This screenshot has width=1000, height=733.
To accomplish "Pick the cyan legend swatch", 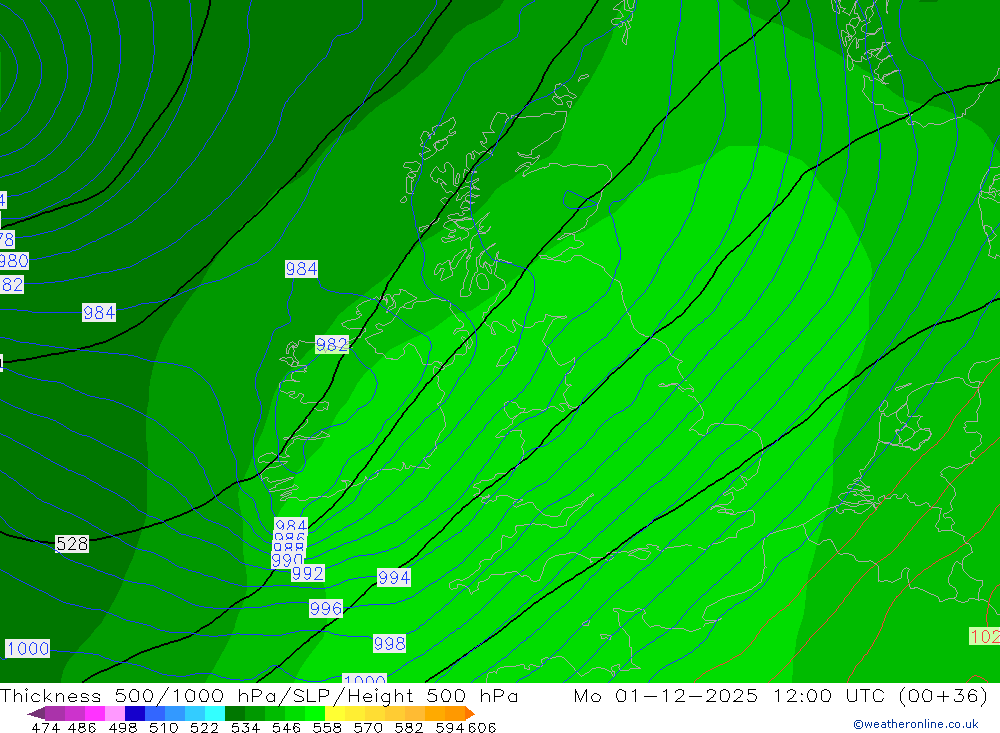I will click(215, 713).
